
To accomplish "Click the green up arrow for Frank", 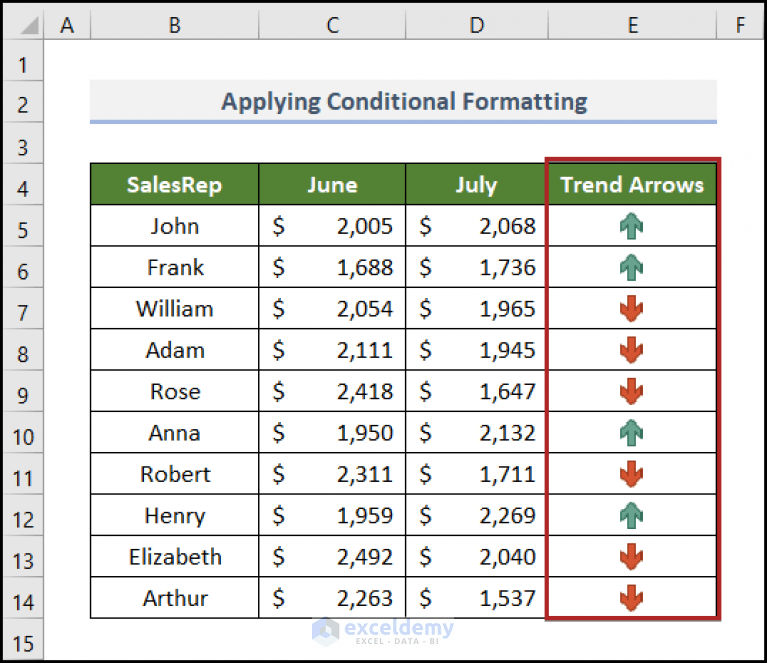I will [x=631, y=267].
